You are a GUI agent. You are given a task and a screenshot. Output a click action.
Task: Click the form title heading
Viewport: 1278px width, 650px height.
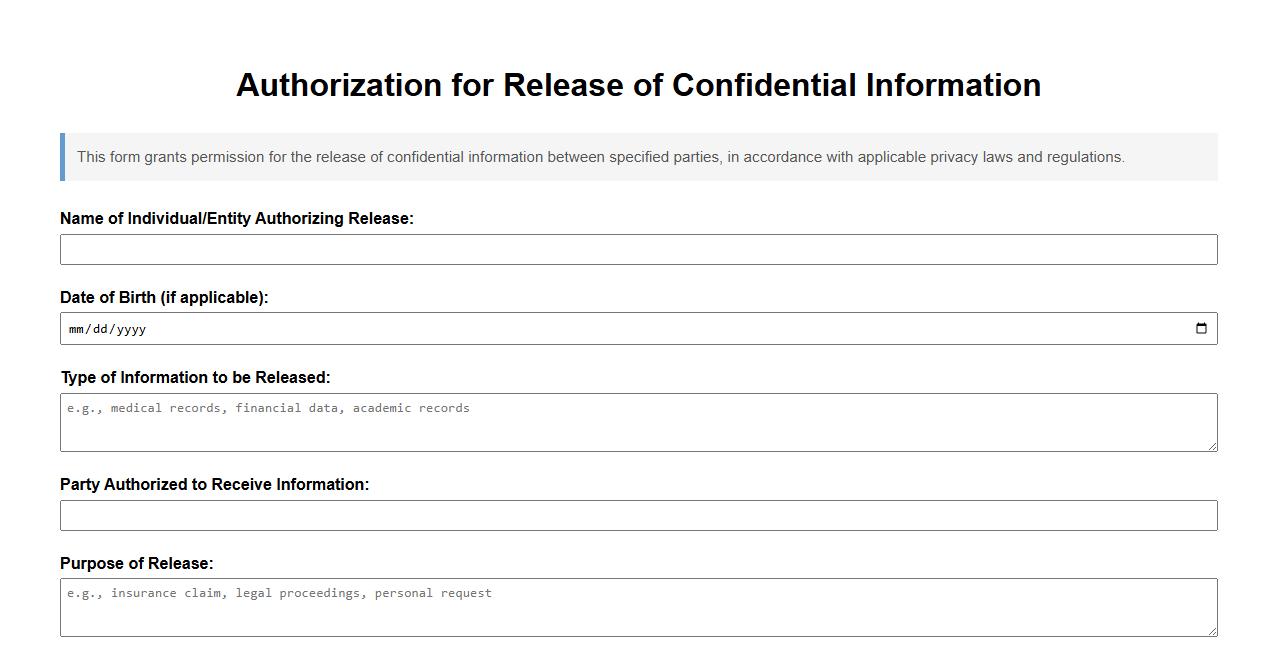click(x=638, y=85)
